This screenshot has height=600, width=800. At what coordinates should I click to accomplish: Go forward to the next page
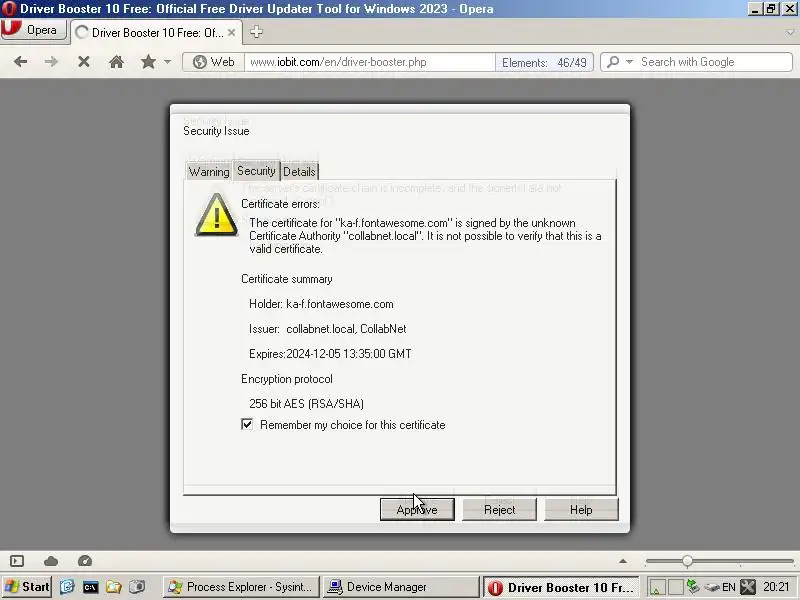click(51, 62)
